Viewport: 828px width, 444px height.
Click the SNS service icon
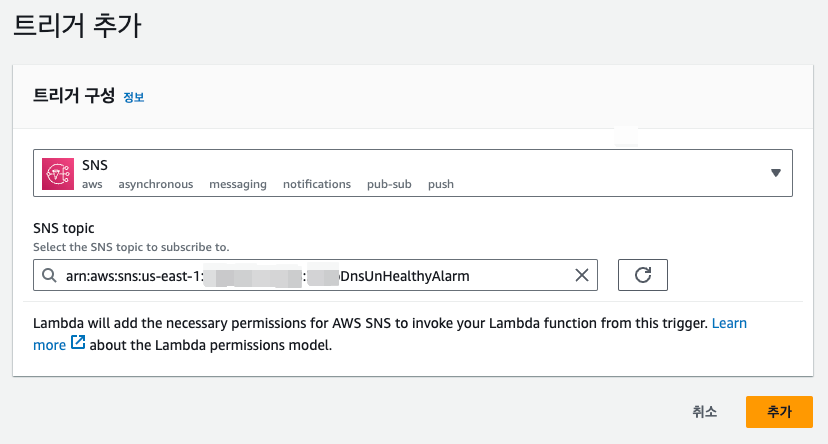coord(58,173)
